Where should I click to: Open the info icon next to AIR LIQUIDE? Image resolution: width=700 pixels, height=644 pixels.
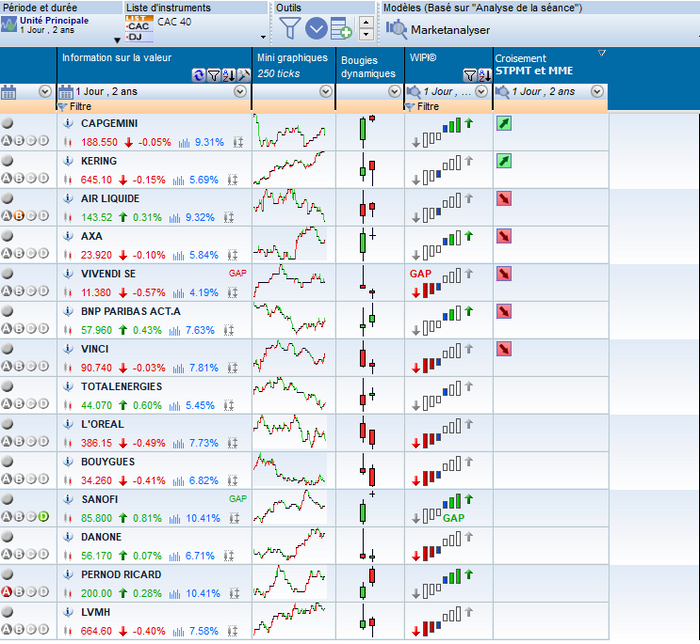pyautogui.click(x=68, y=199)
